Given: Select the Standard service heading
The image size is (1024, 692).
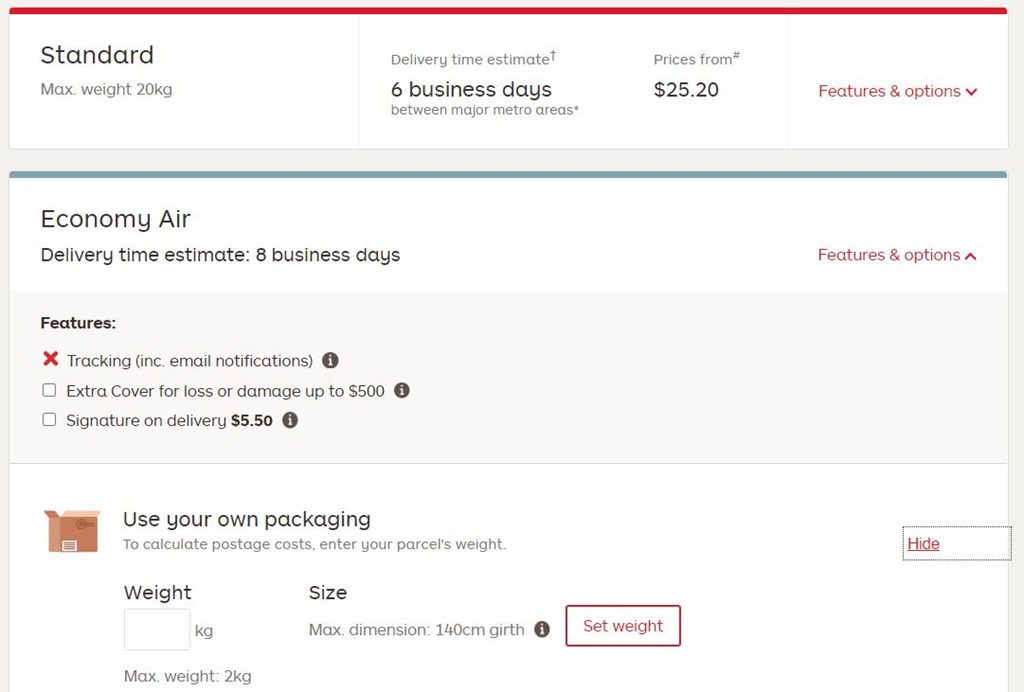Looking at the screenshot, I should click(97, 55).
